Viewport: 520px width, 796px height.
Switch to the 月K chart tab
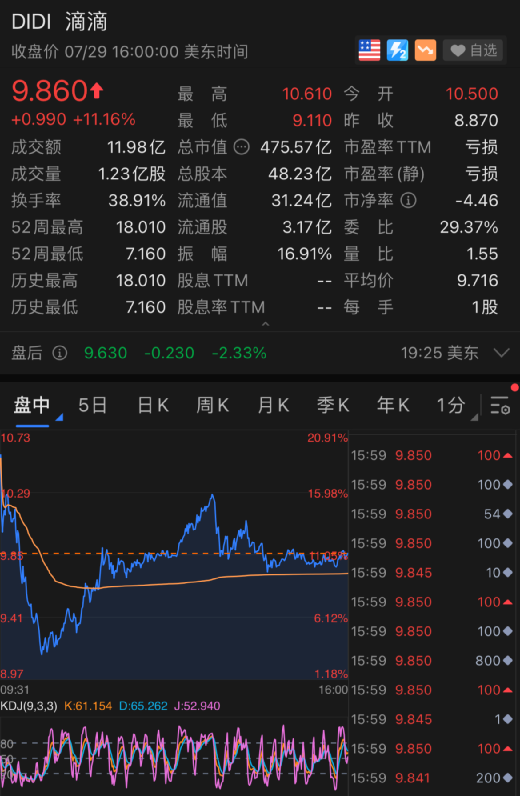click(273, 405)
